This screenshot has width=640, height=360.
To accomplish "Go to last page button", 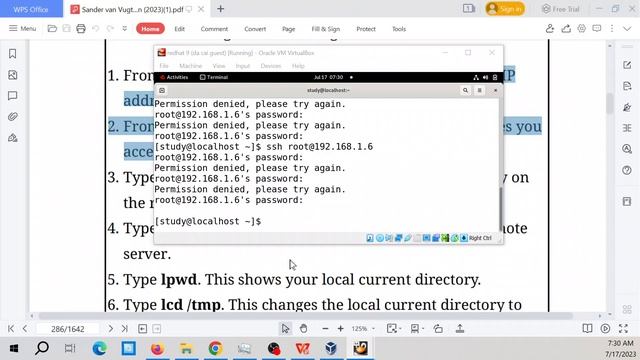I will (124, 329).
